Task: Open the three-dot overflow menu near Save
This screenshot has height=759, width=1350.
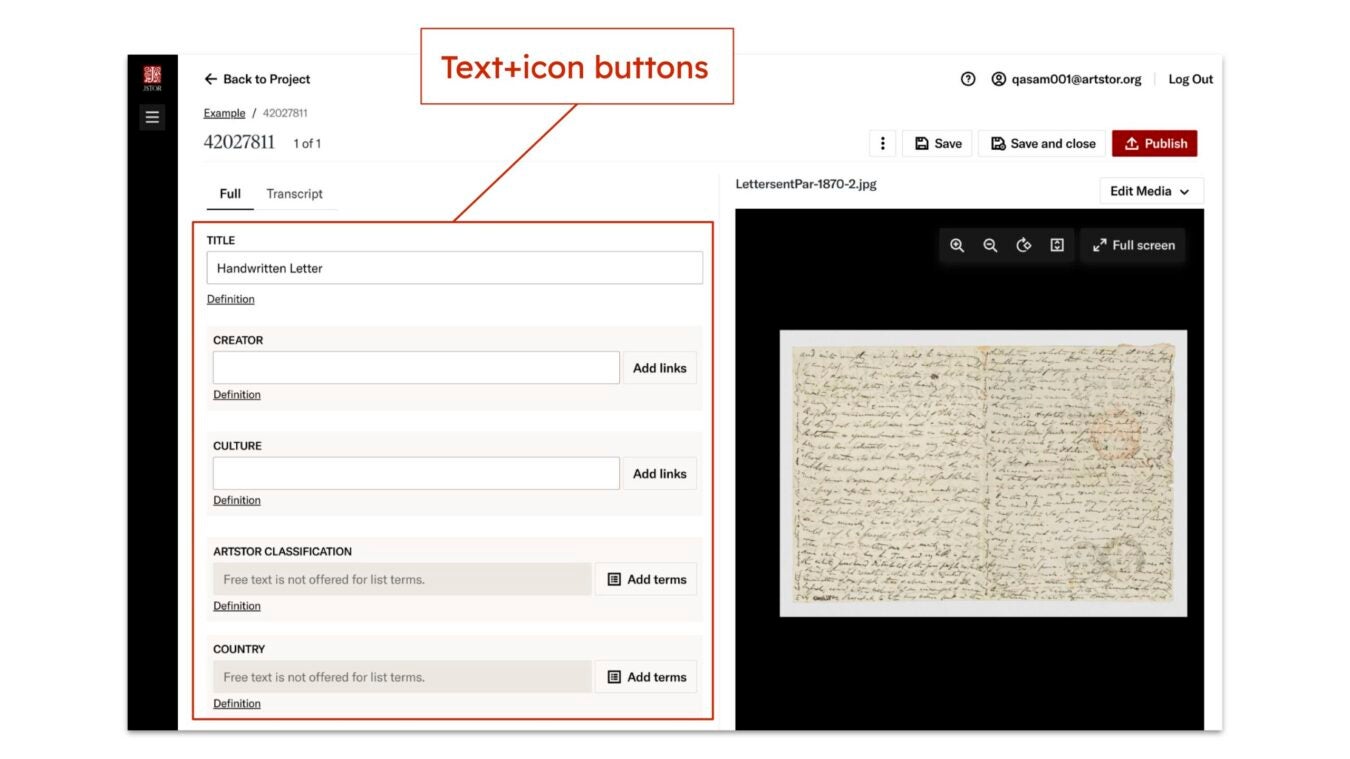Action: coord(882,143)
